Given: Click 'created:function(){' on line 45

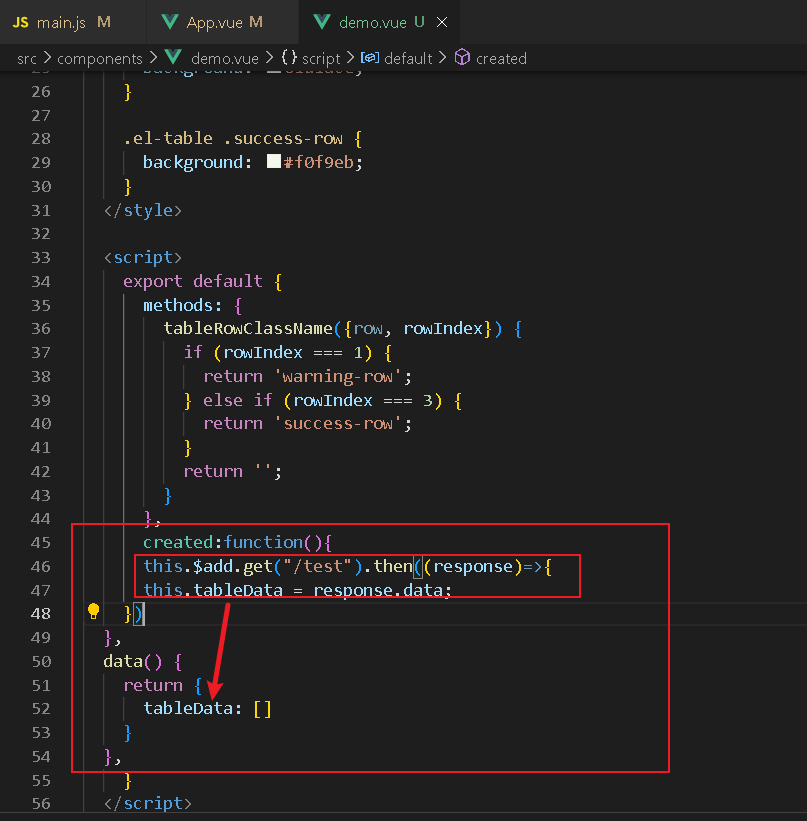Looking at the screenshot, I should [x=238, y=542].
